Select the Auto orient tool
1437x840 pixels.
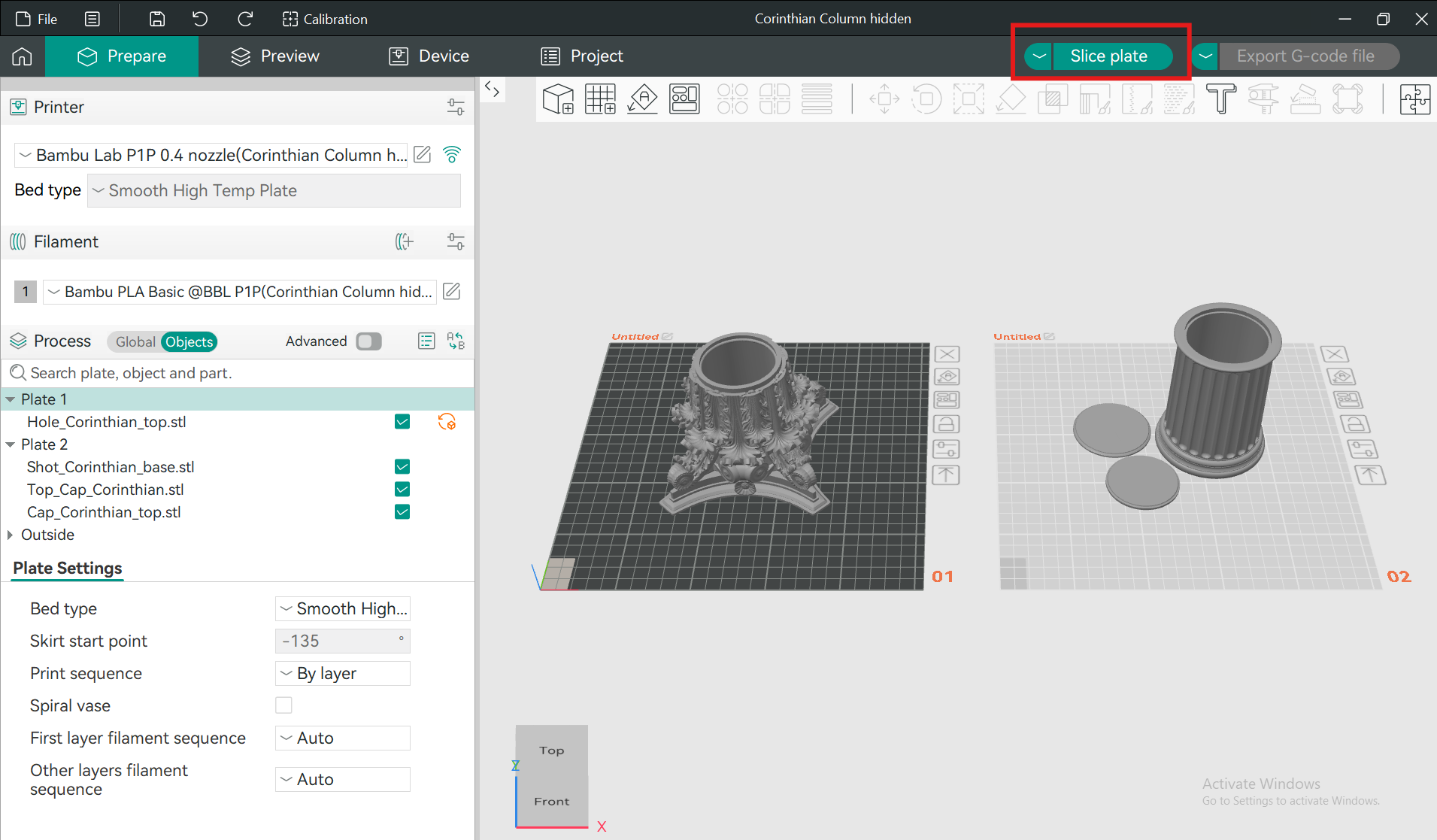(x=643, y=99)
